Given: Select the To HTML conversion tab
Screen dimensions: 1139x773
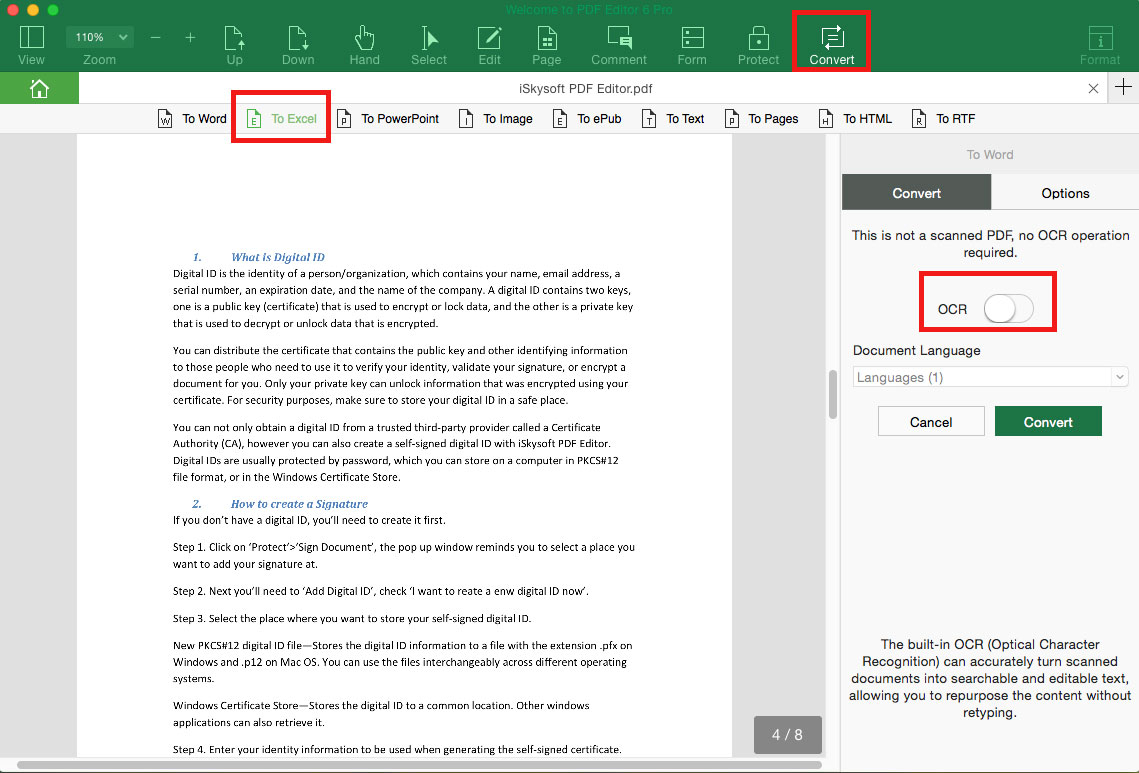Looking at the screenshot, I should [x=855, y=118].
